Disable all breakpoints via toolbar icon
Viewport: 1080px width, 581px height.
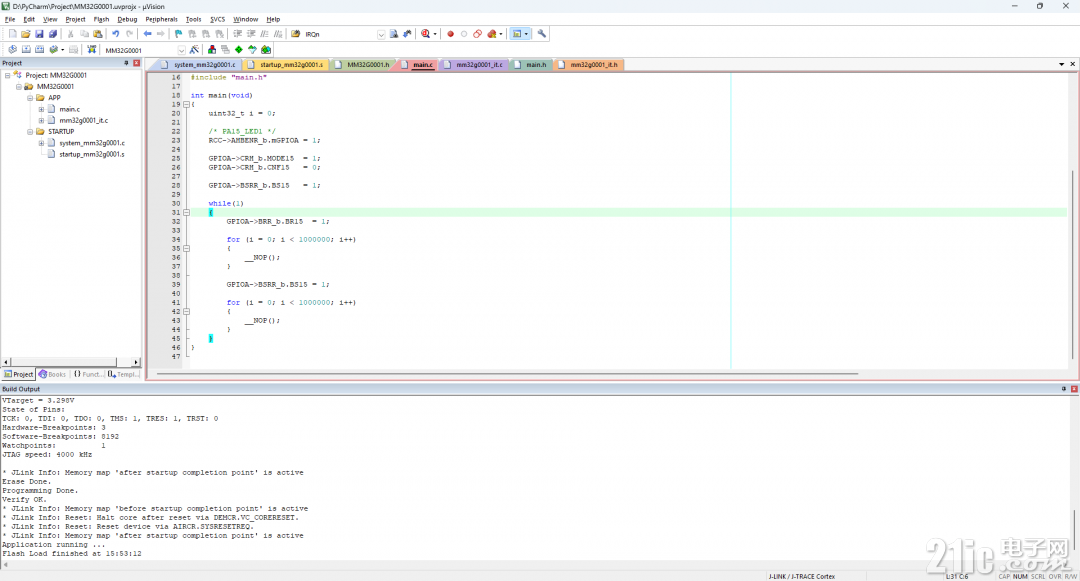[477, 34]
